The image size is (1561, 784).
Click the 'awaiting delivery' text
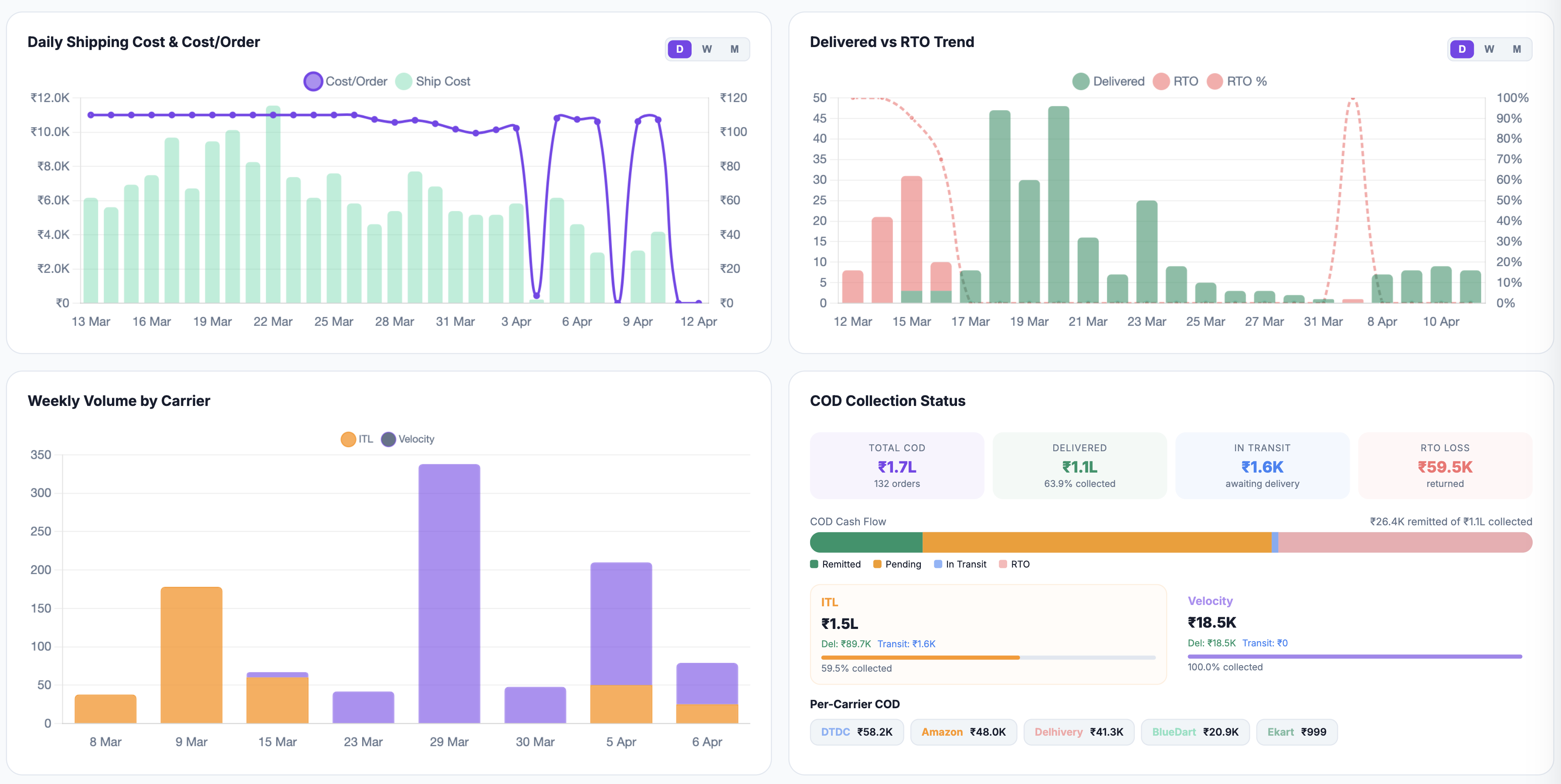point(1262,483)
